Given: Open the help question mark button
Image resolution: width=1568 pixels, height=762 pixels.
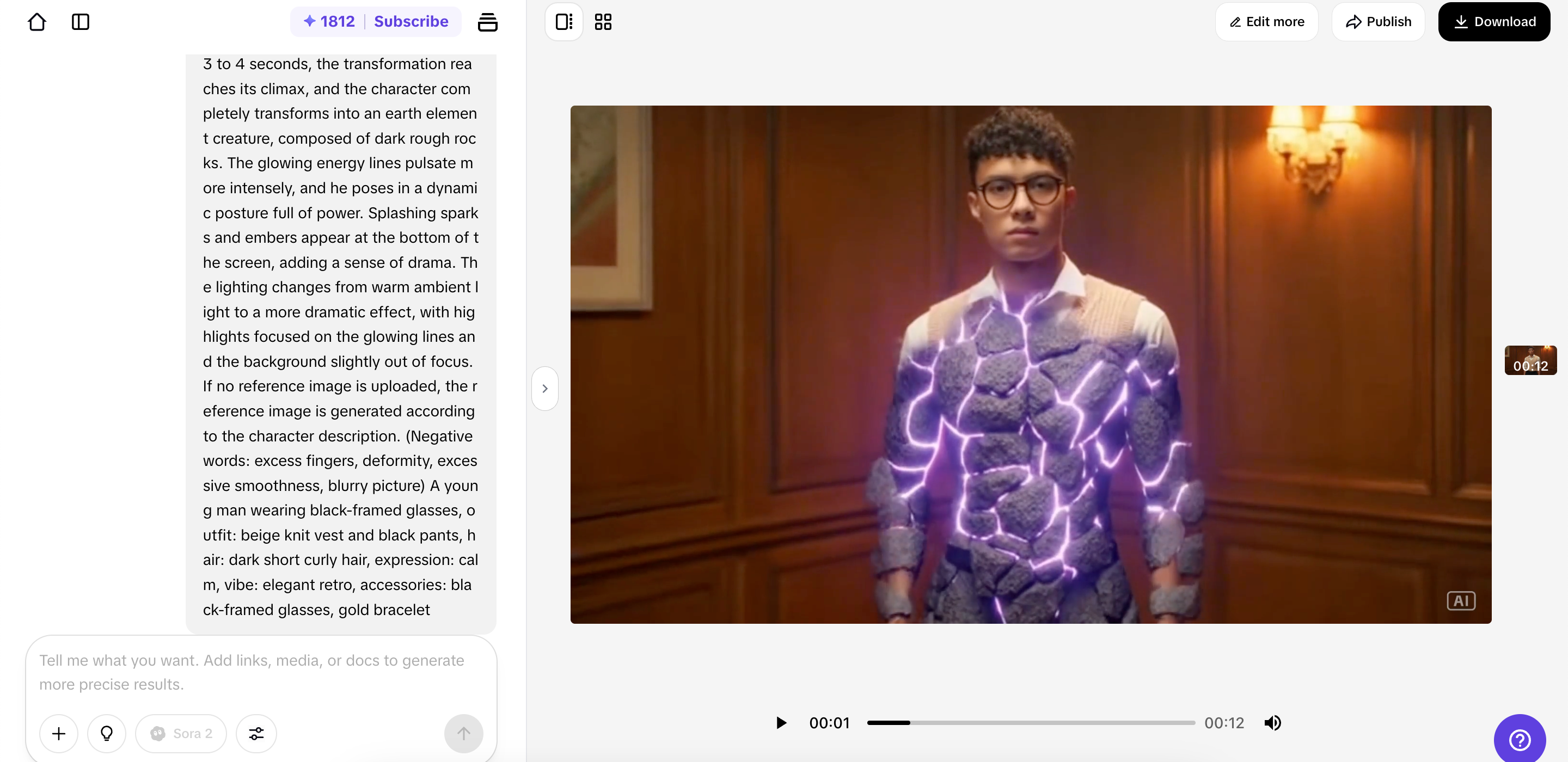Looking at the screenshot, I should [x=1520, y=740].
